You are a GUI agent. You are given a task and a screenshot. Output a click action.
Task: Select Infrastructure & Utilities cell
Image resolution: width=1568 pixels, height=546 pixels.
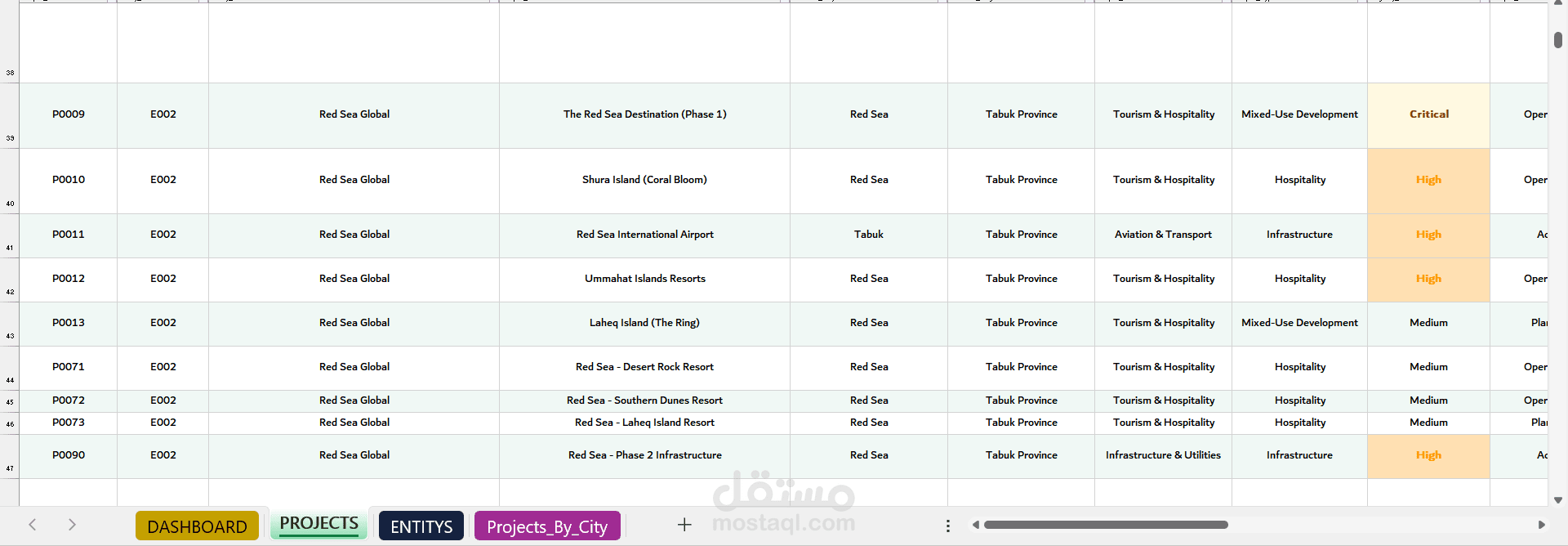[1163, 456]
